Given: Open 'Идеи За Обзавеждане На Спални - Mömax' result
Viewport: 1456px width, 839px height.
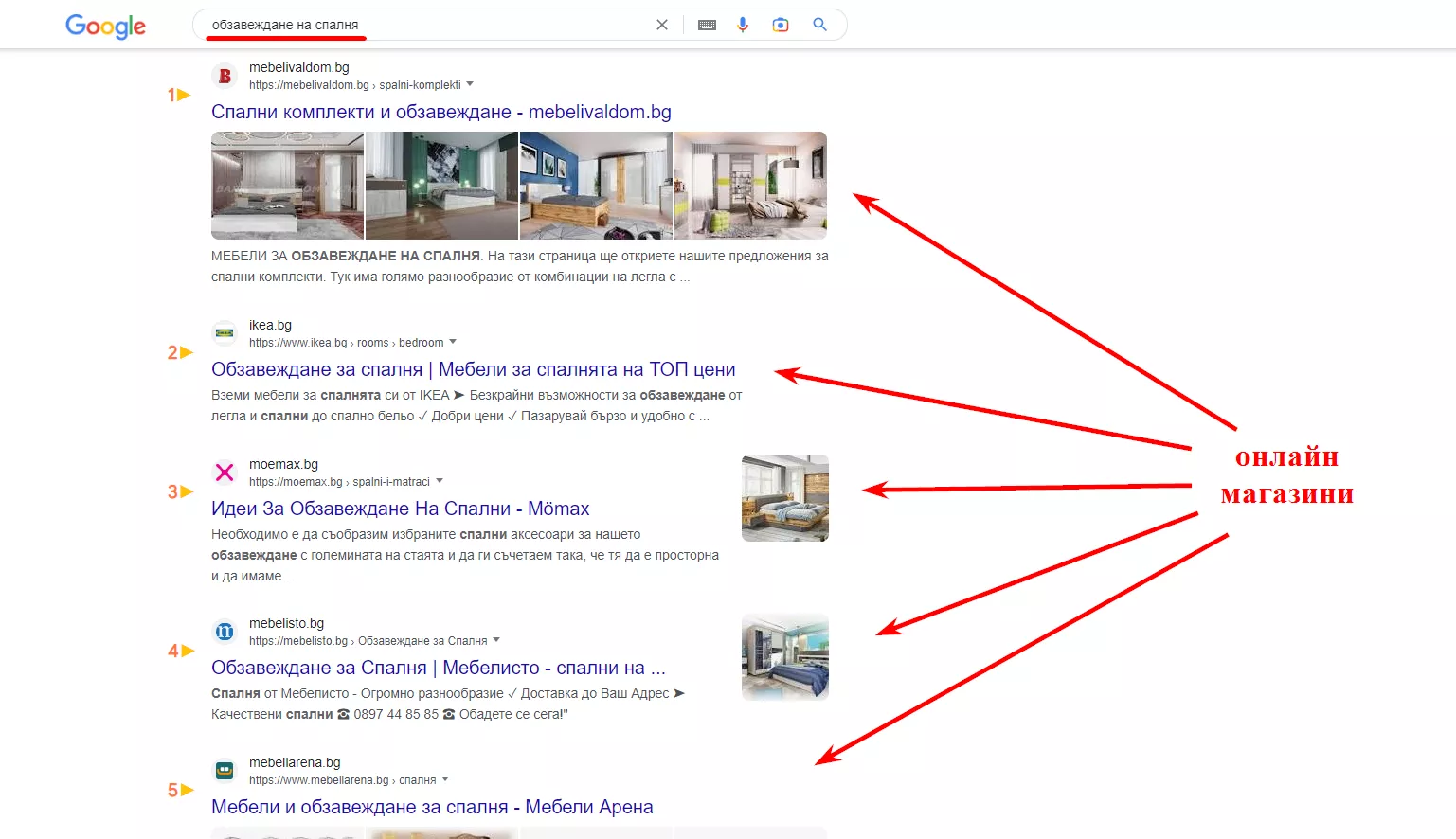Looking at the screenshot, I should [x=401, y=509].
